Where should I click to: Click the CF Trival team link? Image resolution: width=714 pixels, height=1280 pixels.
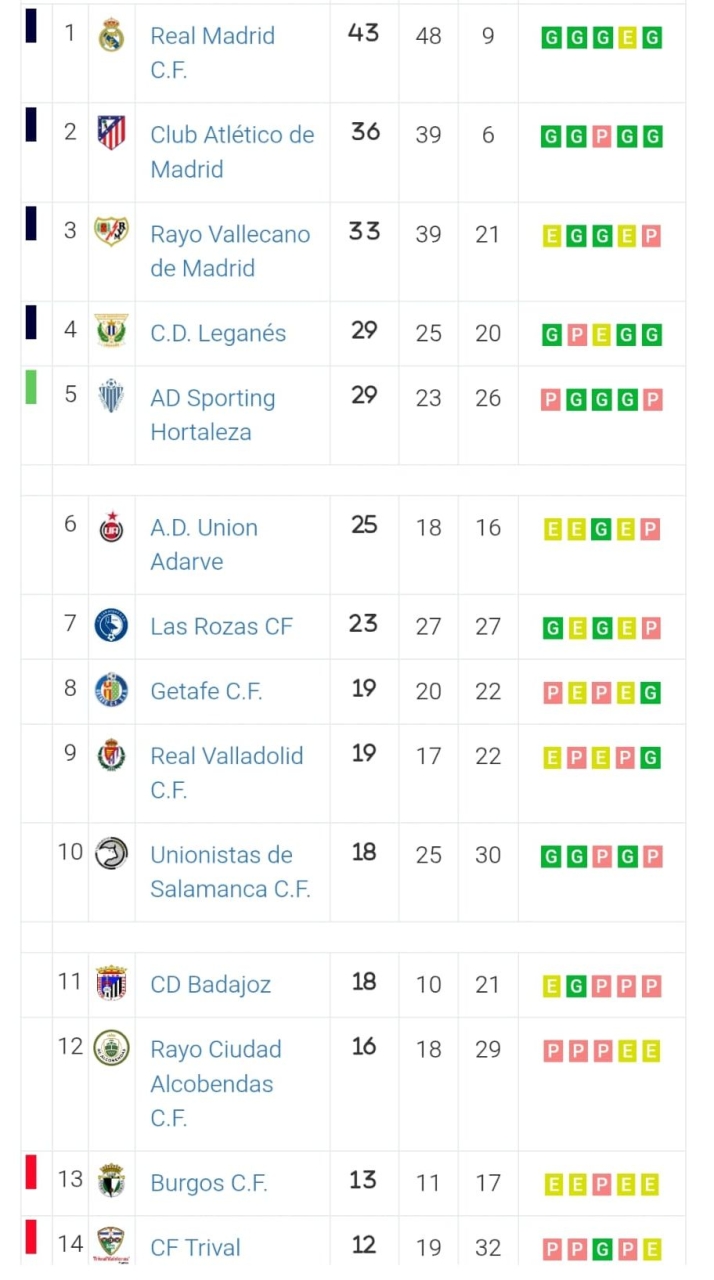(x=195, y=1248)
